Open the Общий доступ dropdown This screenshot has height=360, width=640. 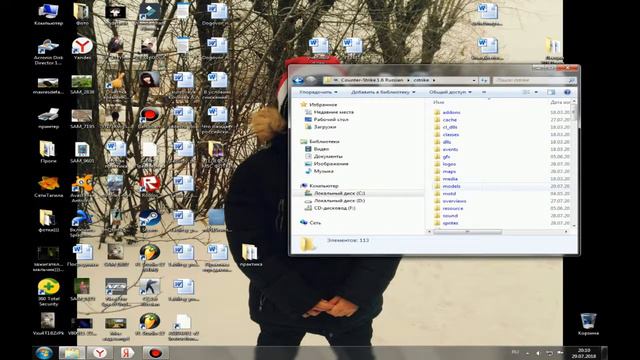tap(450, 92)
